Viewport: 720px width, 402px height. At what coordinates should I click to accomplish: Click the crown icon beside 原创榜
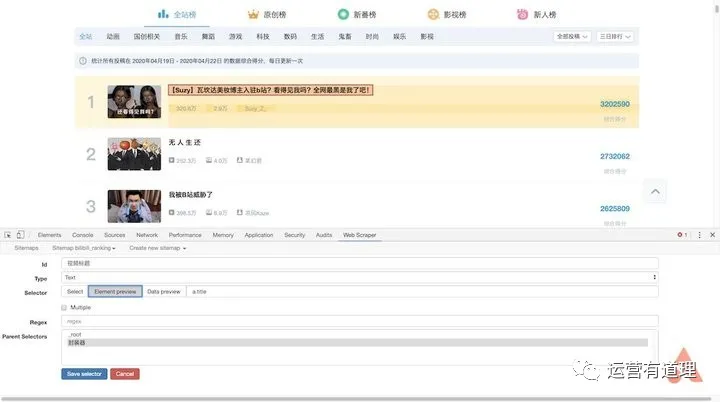coord(253,15)
